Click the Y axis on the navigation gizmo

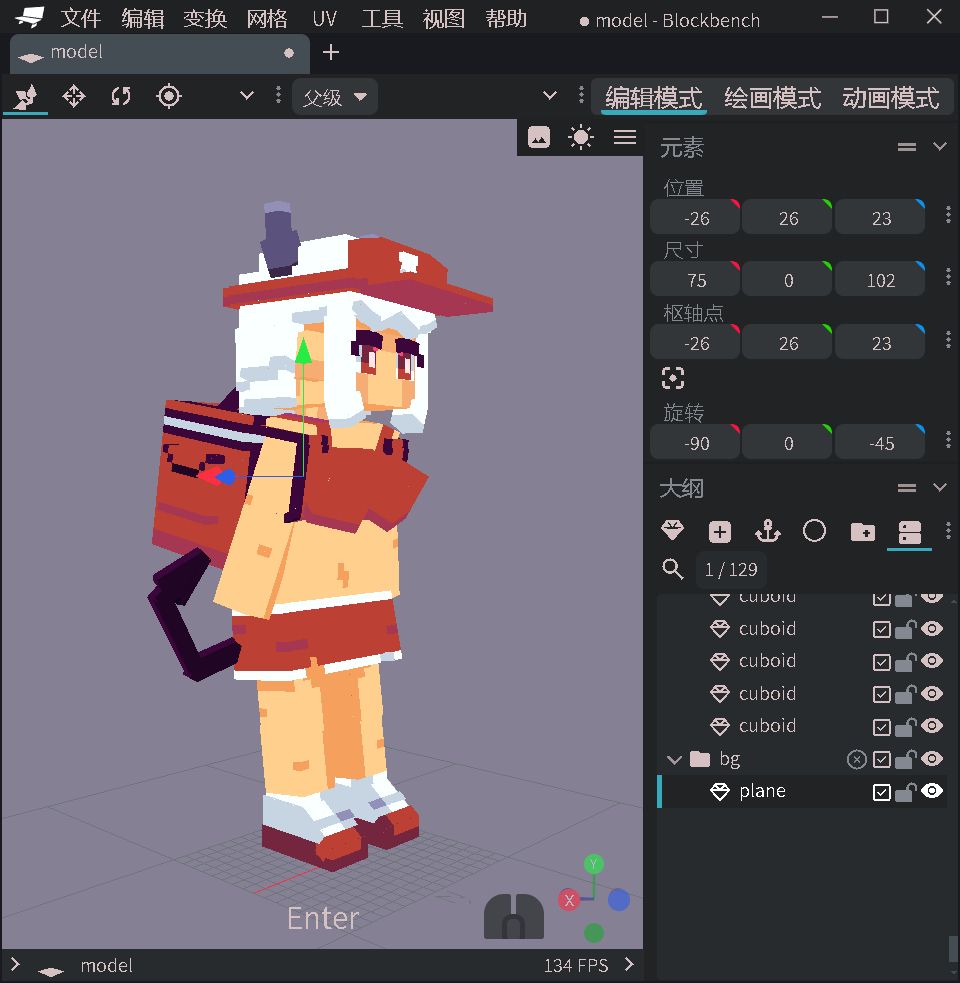coord(593,865)
